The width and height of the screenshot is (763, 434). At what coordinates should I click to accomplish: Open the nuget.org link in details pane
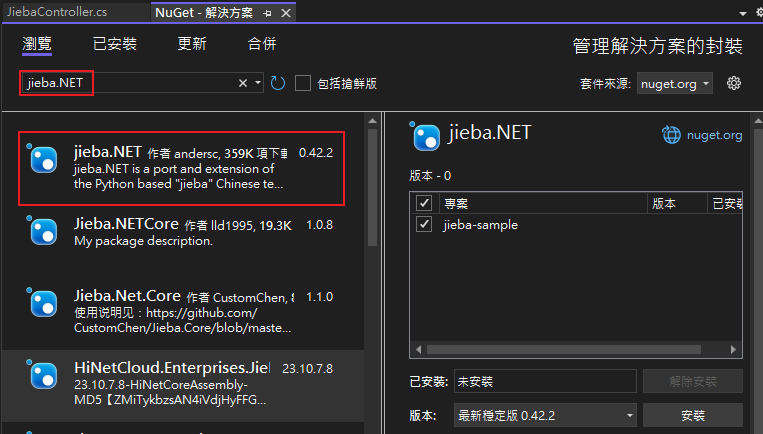(x=714, y=135)
